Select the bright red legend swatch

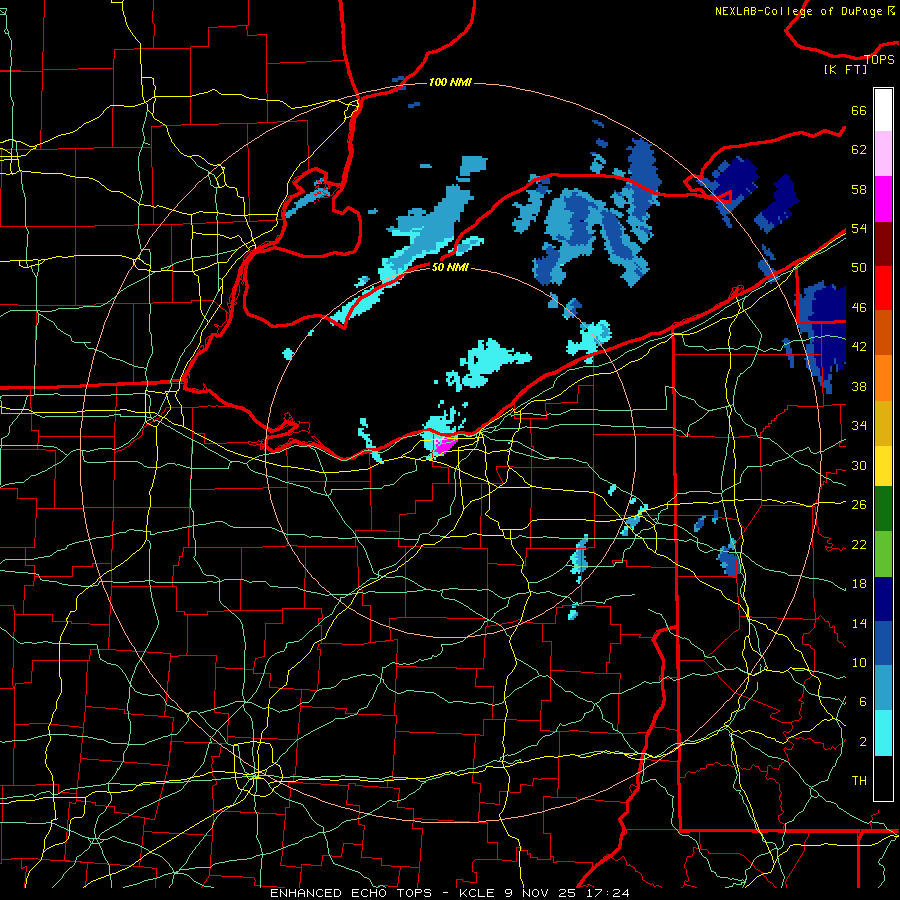883,288
